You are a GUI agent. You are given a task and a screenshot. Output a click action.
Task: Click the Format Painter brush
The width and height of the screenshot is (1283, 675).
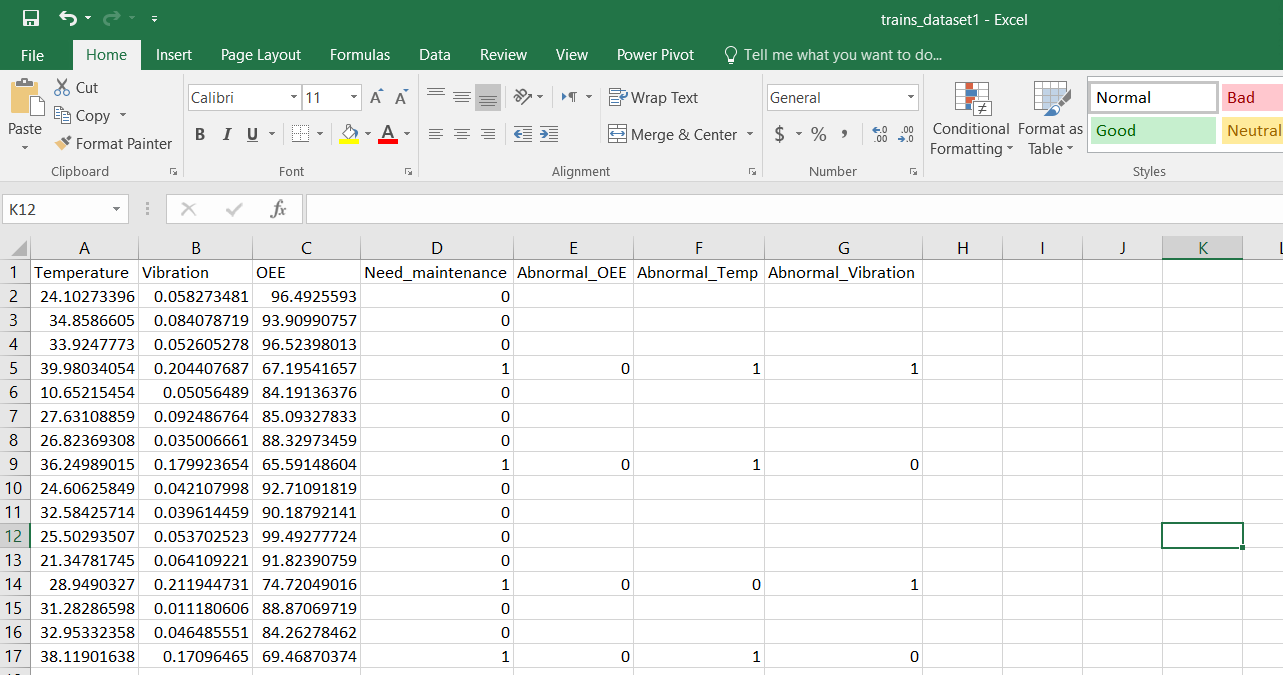click(x=113, y=144)
